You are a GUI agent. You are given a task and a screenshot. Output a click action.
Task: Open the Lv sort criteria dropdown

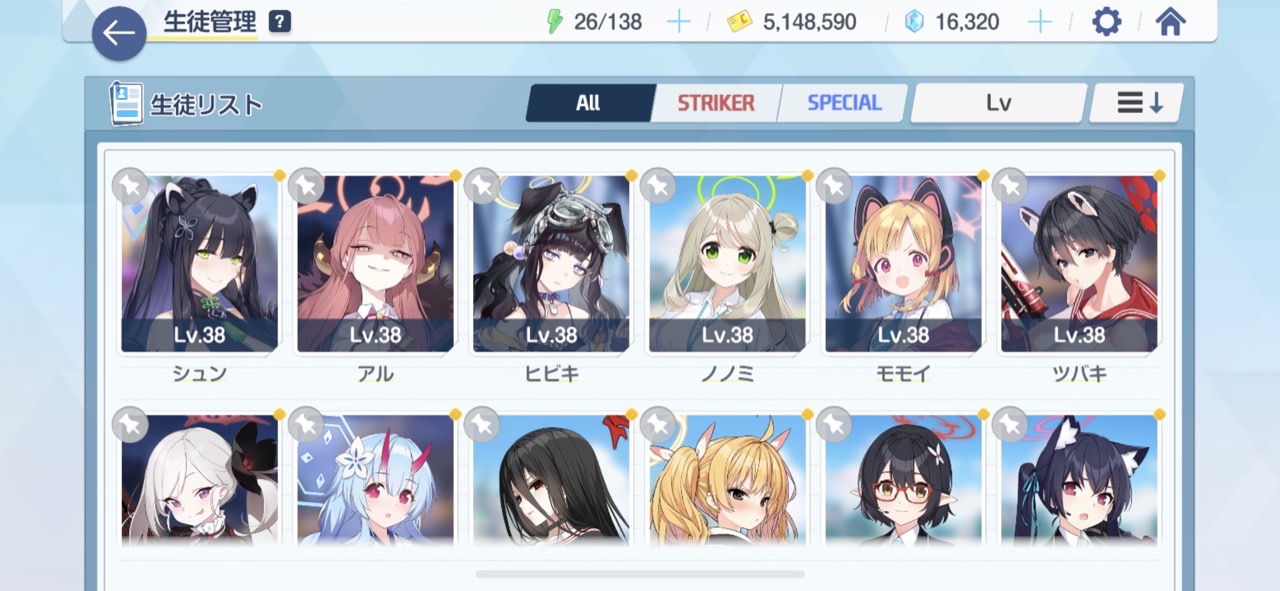[998, 103]
